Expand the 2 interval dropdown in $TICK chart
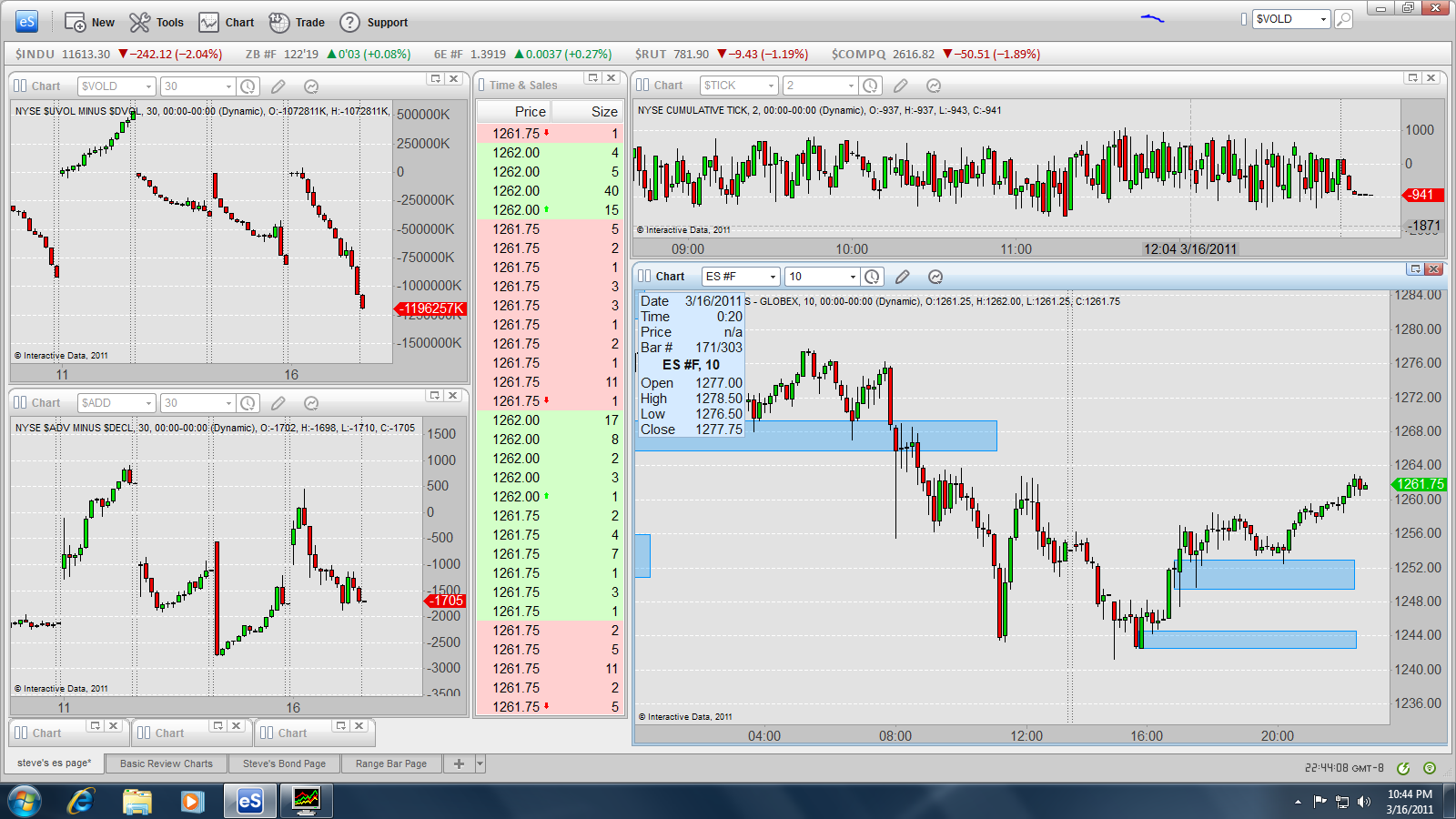The image size is (1456, 819). [x=851, y=86]
